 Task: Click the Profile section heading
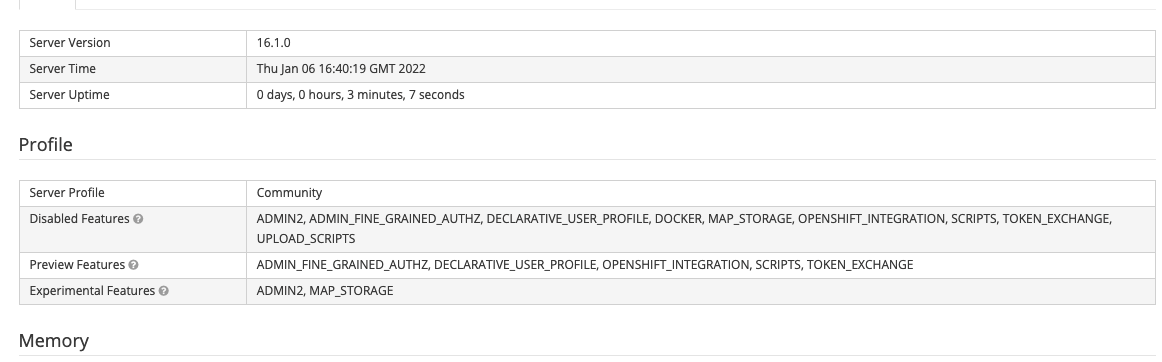[45, 145]
